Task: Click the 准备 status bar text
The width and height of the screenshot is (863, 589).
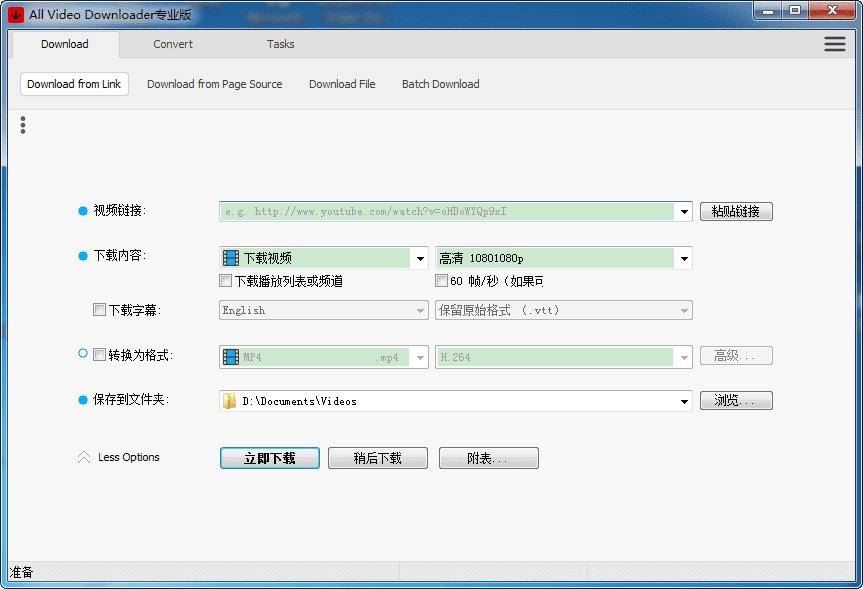Action: coord(22,572)
